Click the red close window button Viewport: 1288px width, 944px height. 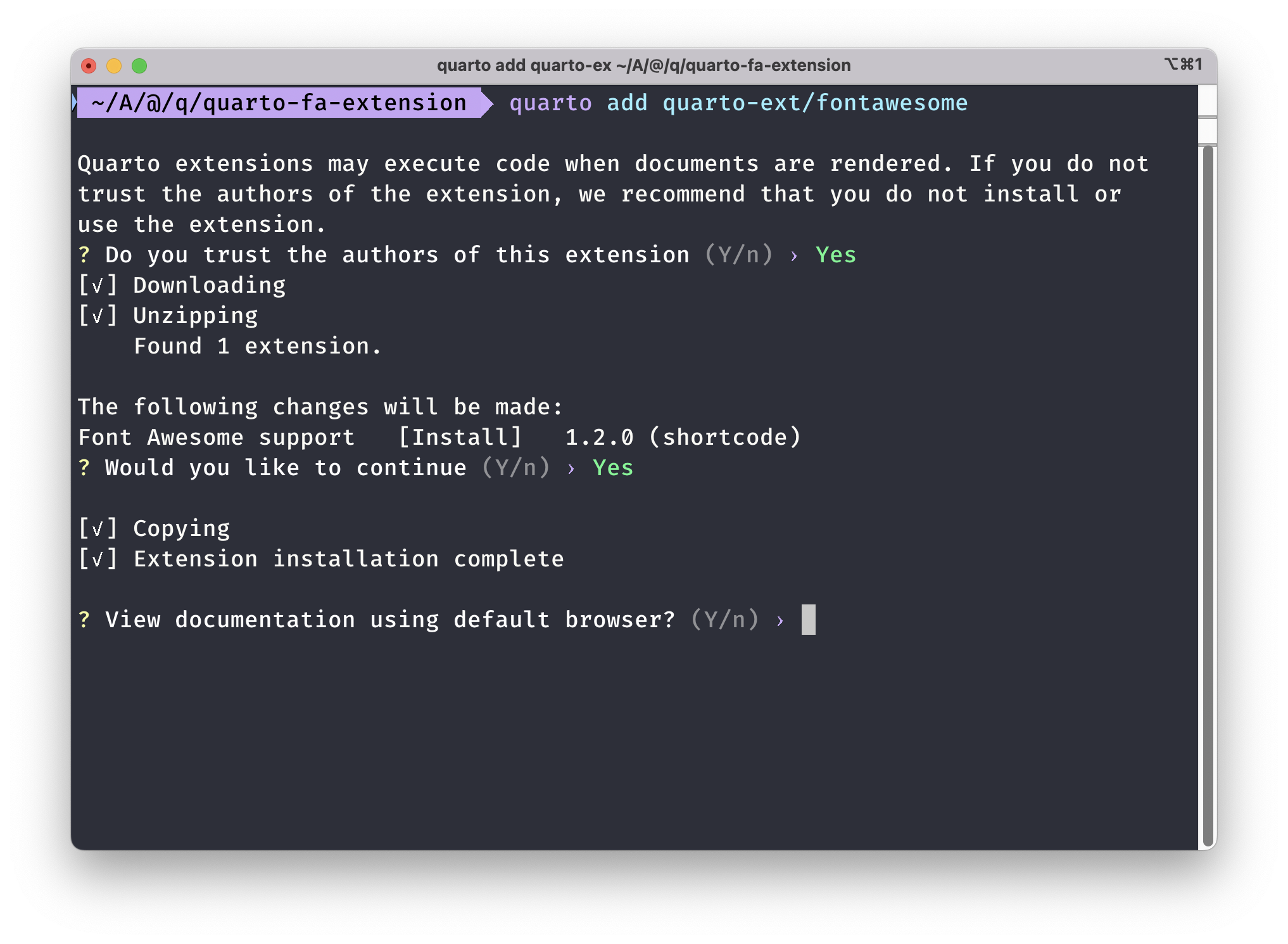click(x=89, y=66)
